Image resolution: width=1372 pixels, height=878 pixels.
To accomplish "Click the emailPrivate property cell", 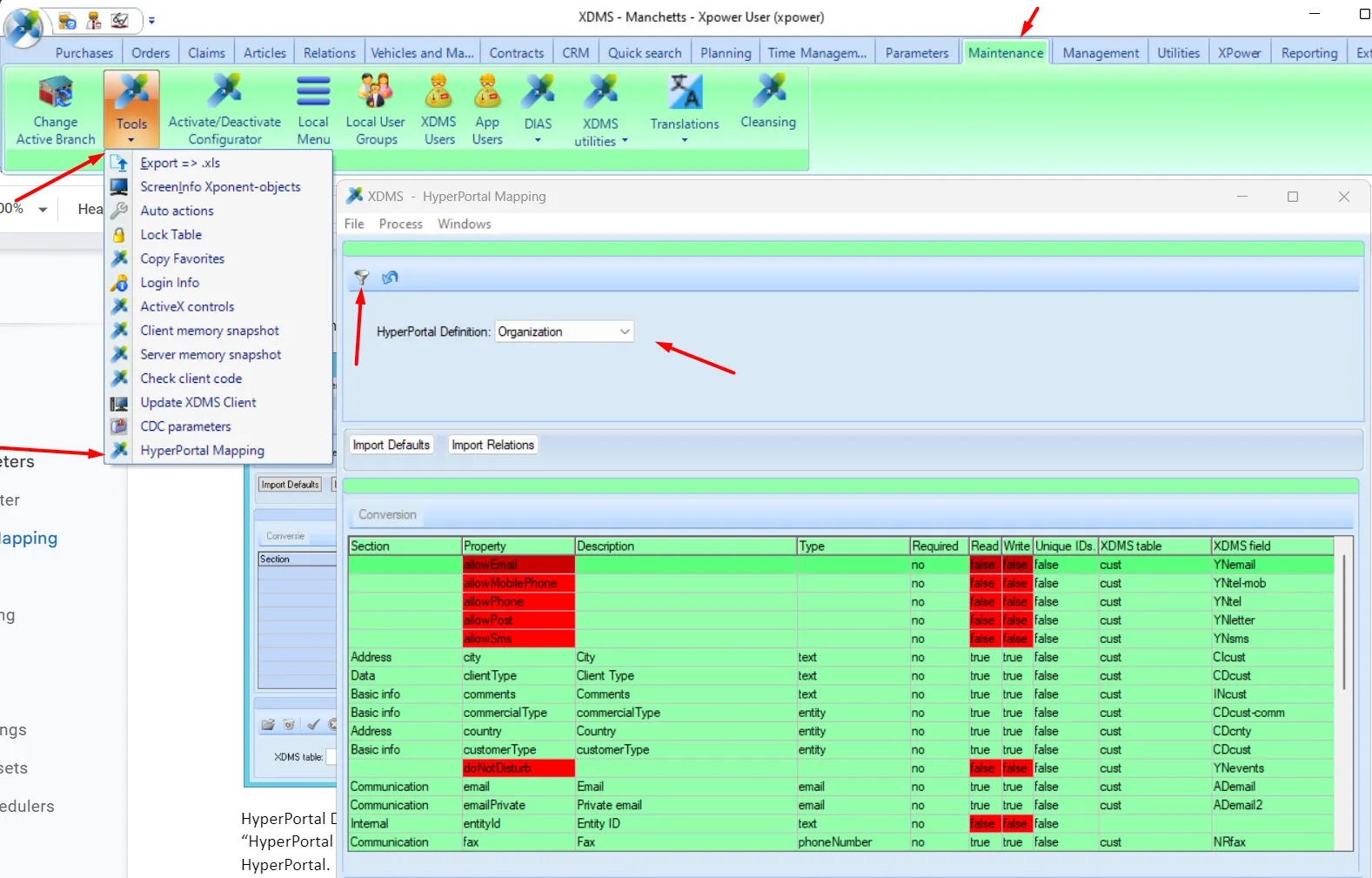I will pyautogui.click(x=519, y=805).
